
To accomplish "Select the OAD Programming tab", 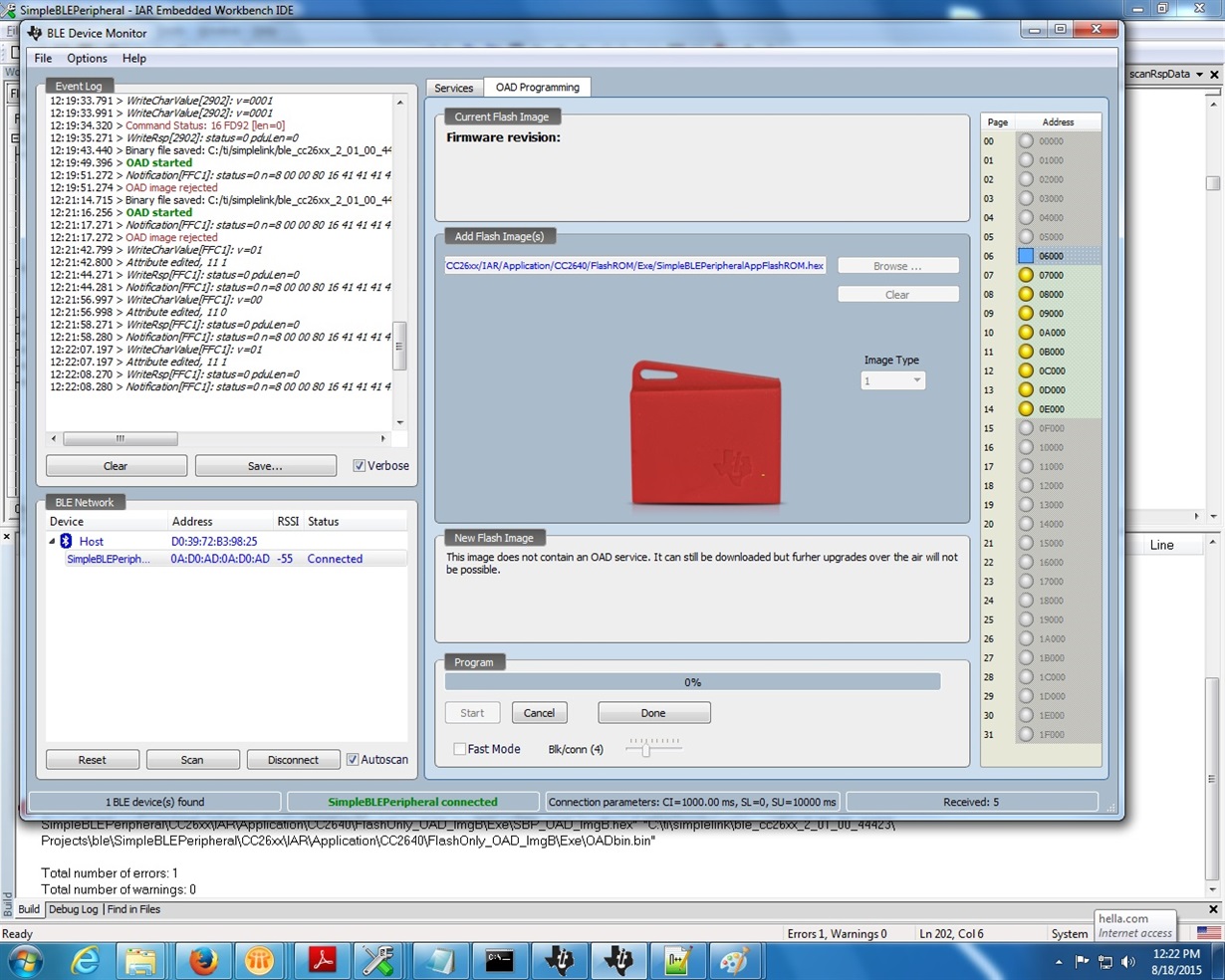I will (x=537, y=88).
